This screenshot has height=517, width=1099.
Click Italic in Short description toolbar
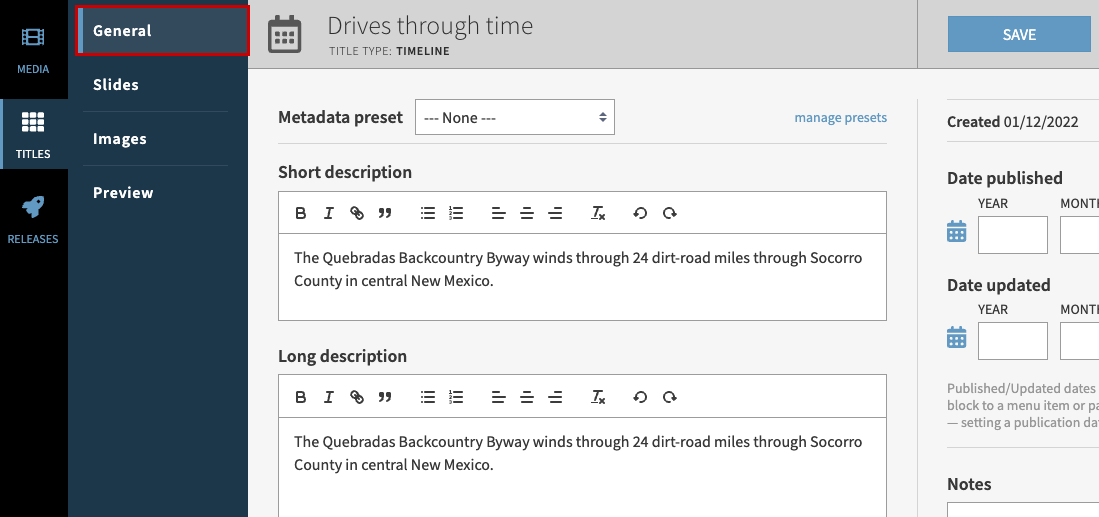click(328, 213)
